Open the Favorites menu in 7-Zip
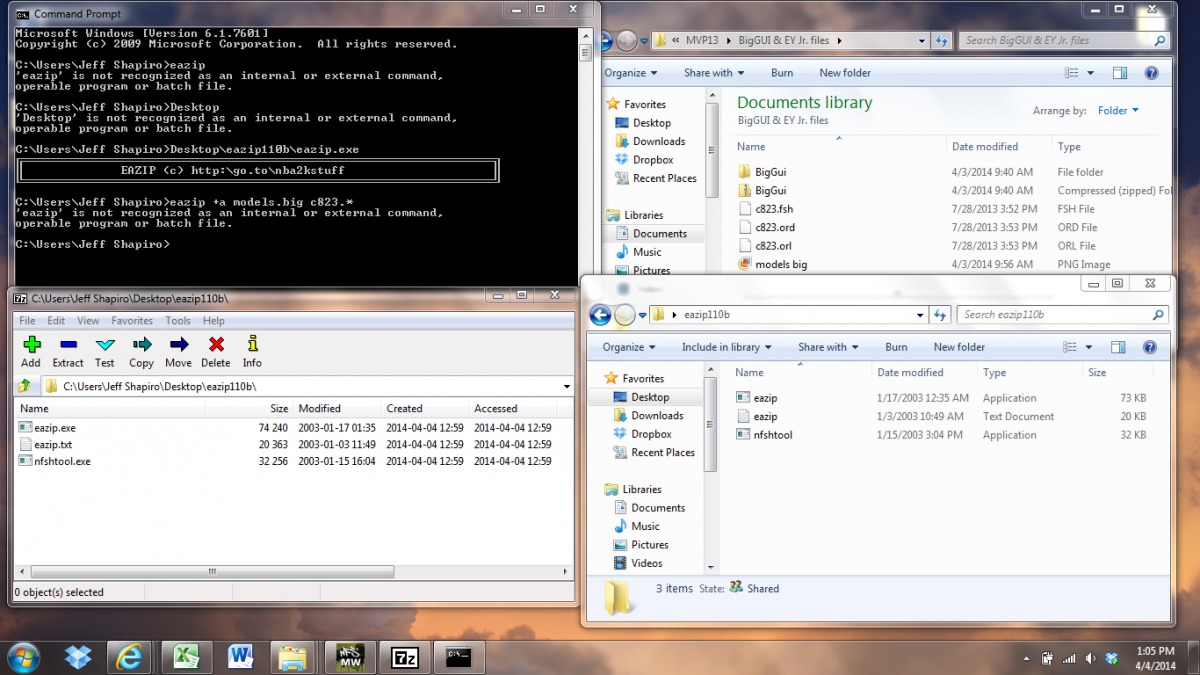The image size is (1200, 675). pyautogui.click(x=132, y=321)
